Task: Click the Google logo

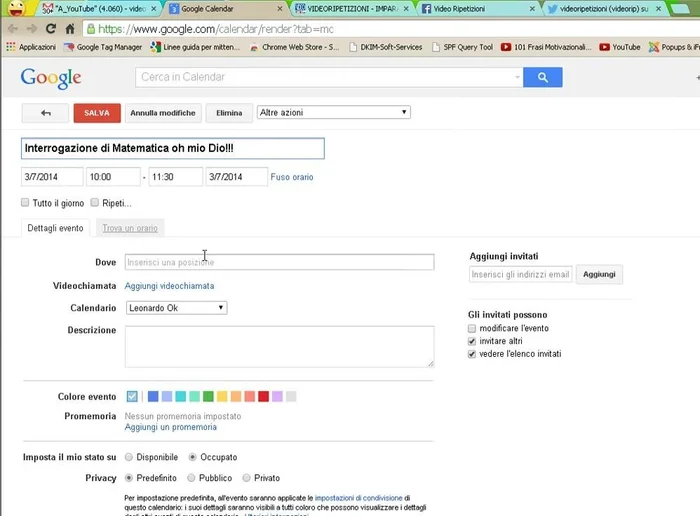Action: coord(51,79)
